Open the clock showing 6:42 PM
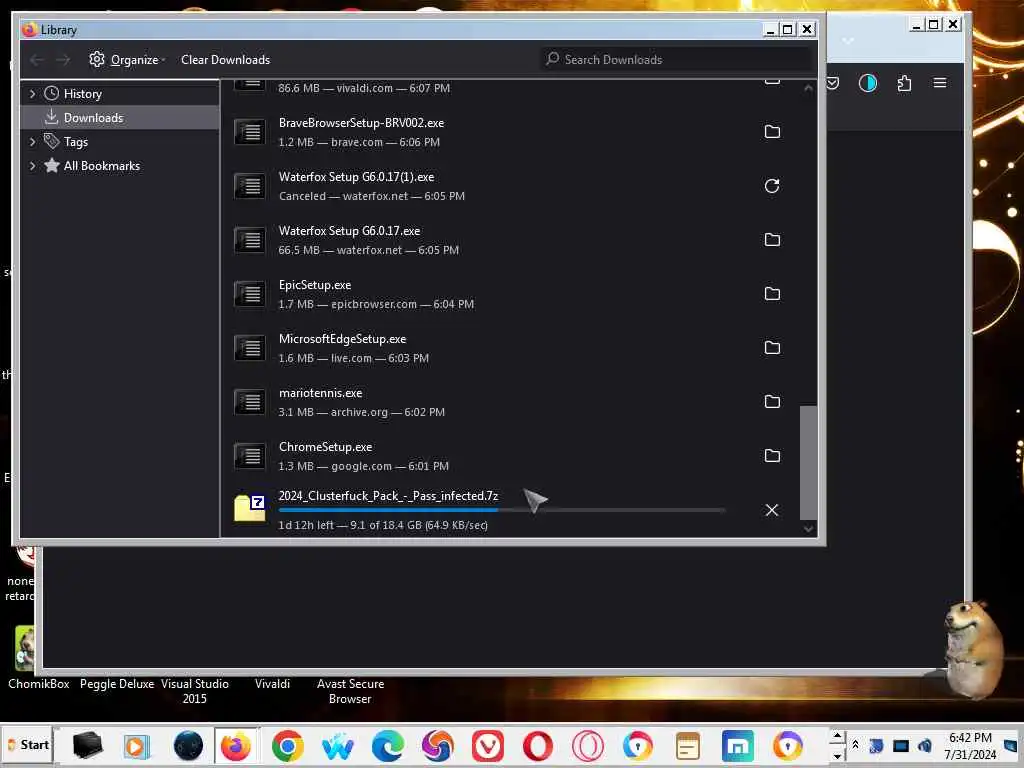The height and width of the screenshot is (768, 1024). [x=970, y=746]
